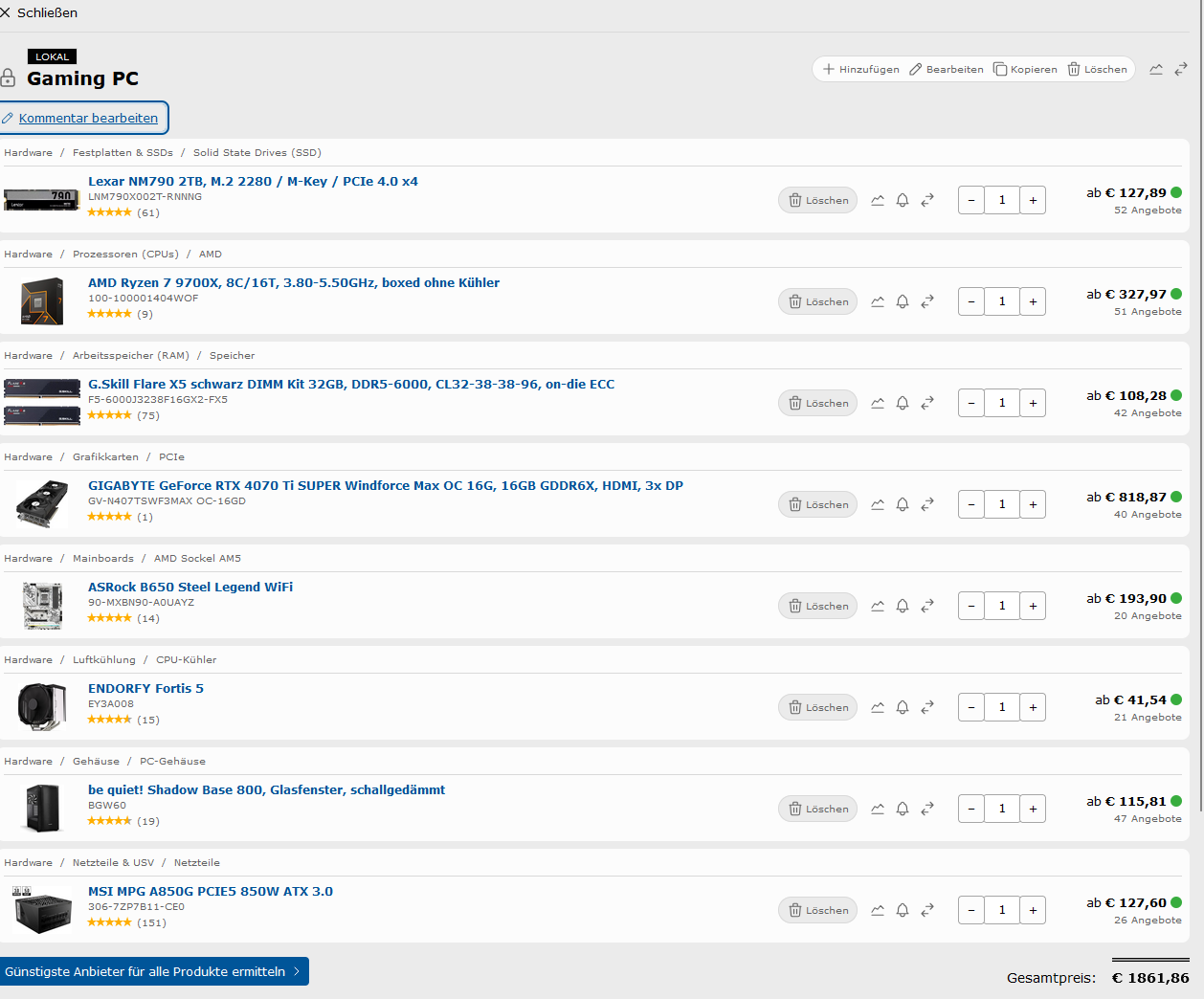Click header swap arrows icon beside Löschen
This screenshot has height=999, width=1204.
pyautogui.click(x=1181, y=69)
